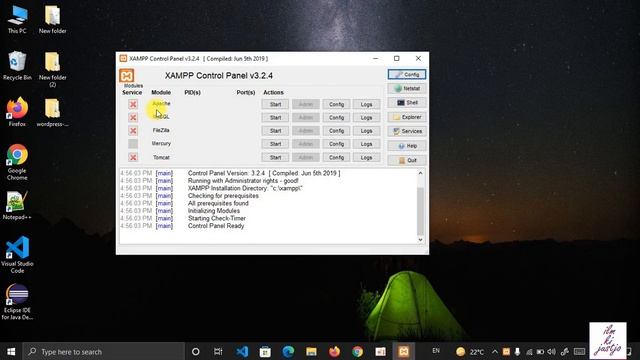The image size is (640, 360).
Task: Select the Visual Studio Code desktop shortcut
Action: (x=17, y=255)
